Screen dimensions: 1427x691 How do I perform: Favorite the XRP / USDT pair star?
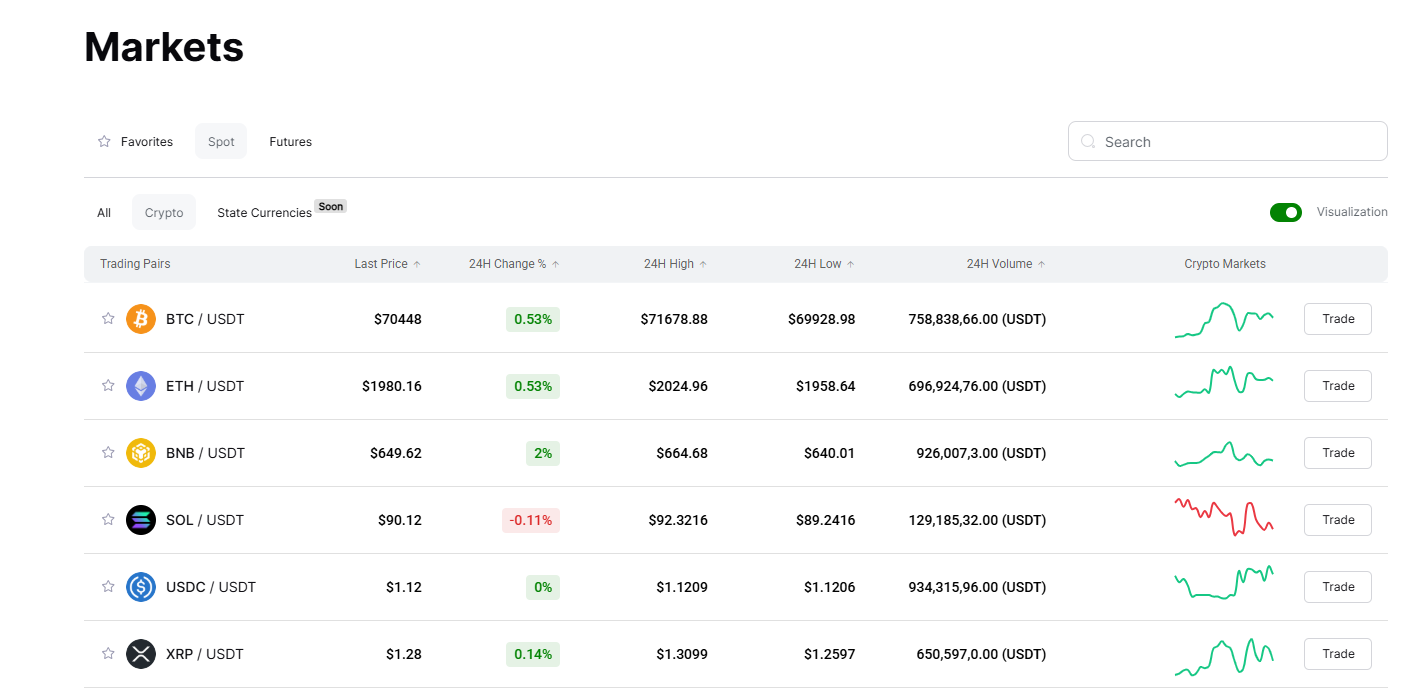pyautogui.click(x=108, y=654)
